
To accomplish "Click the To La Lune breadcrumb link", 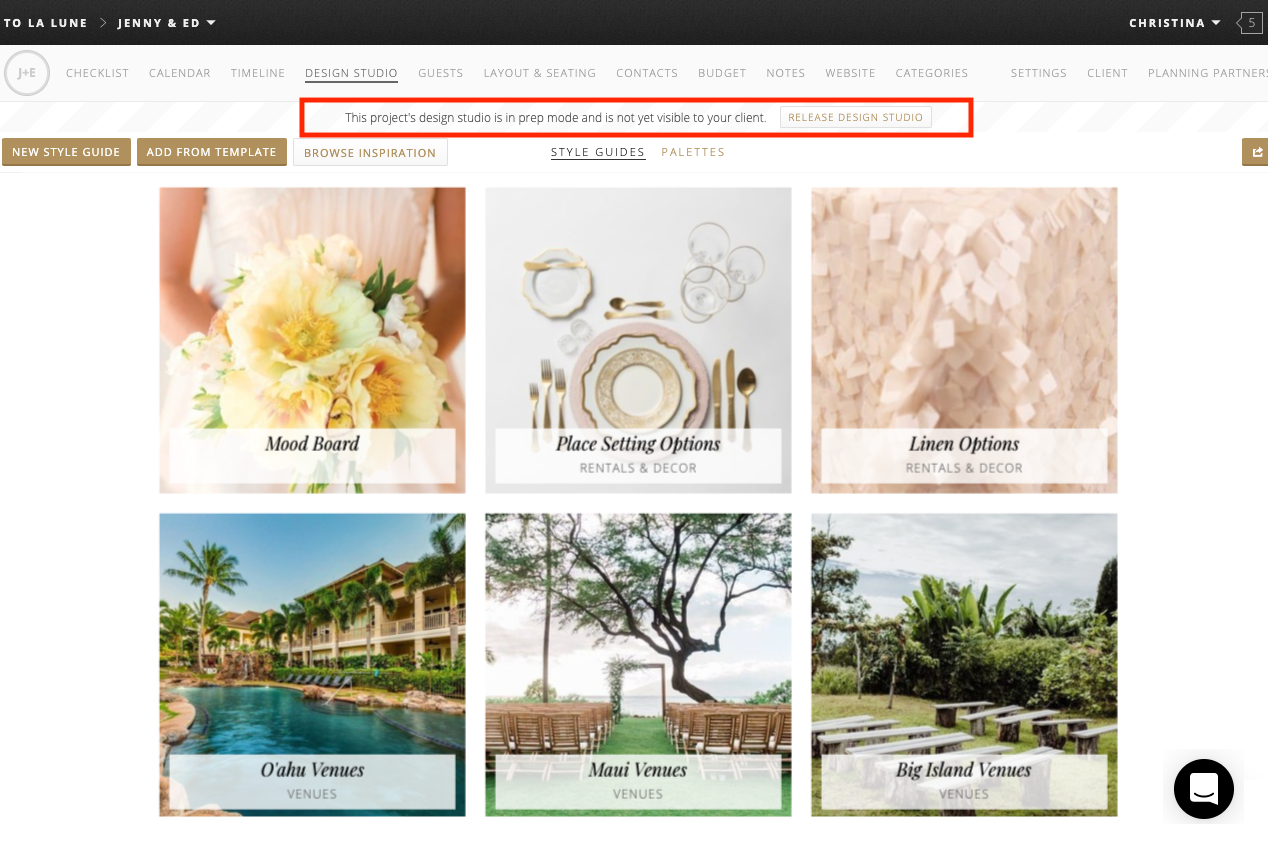I will [x=46, y=23].
